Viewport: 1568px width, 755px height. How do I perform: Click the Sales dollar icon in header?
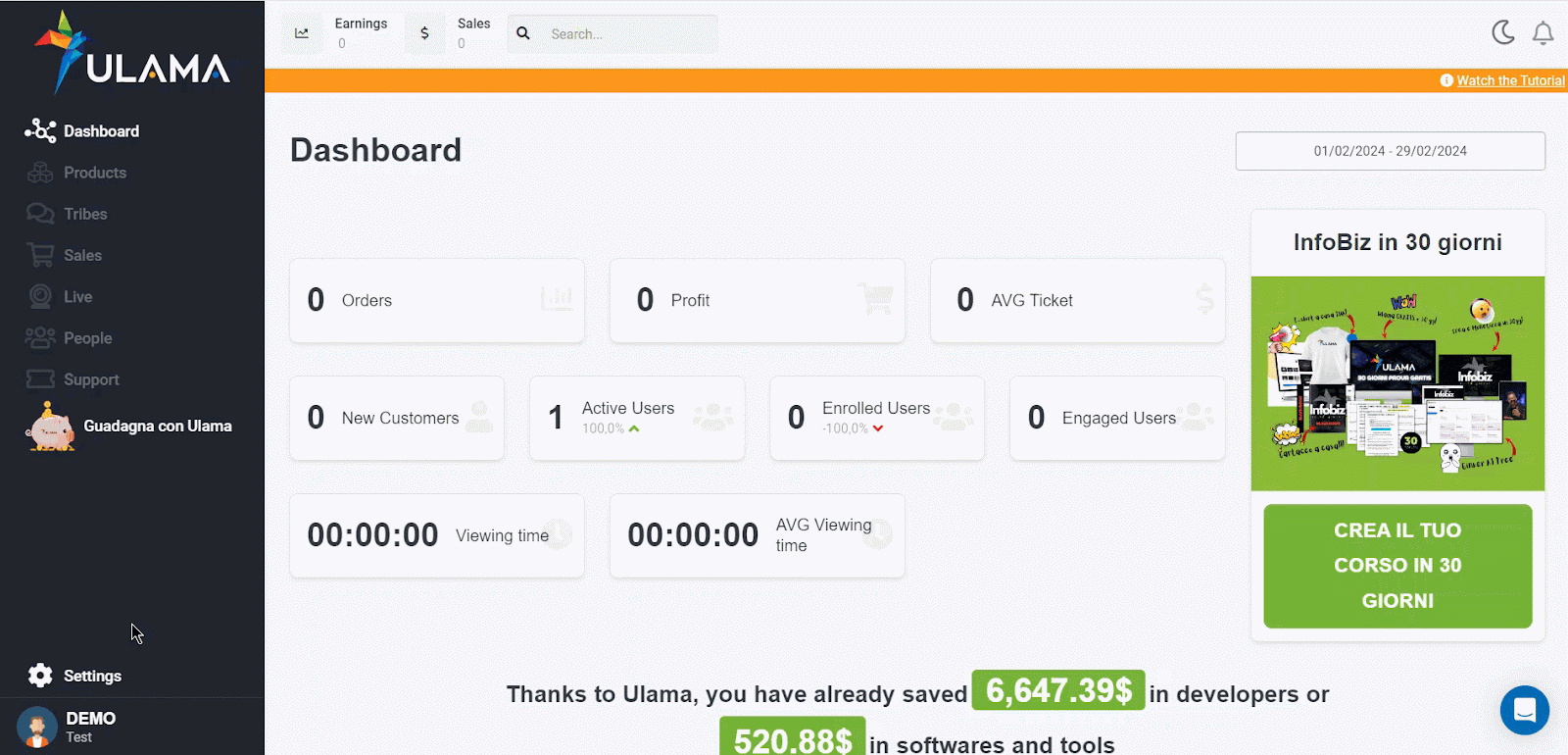coord(424,33)
